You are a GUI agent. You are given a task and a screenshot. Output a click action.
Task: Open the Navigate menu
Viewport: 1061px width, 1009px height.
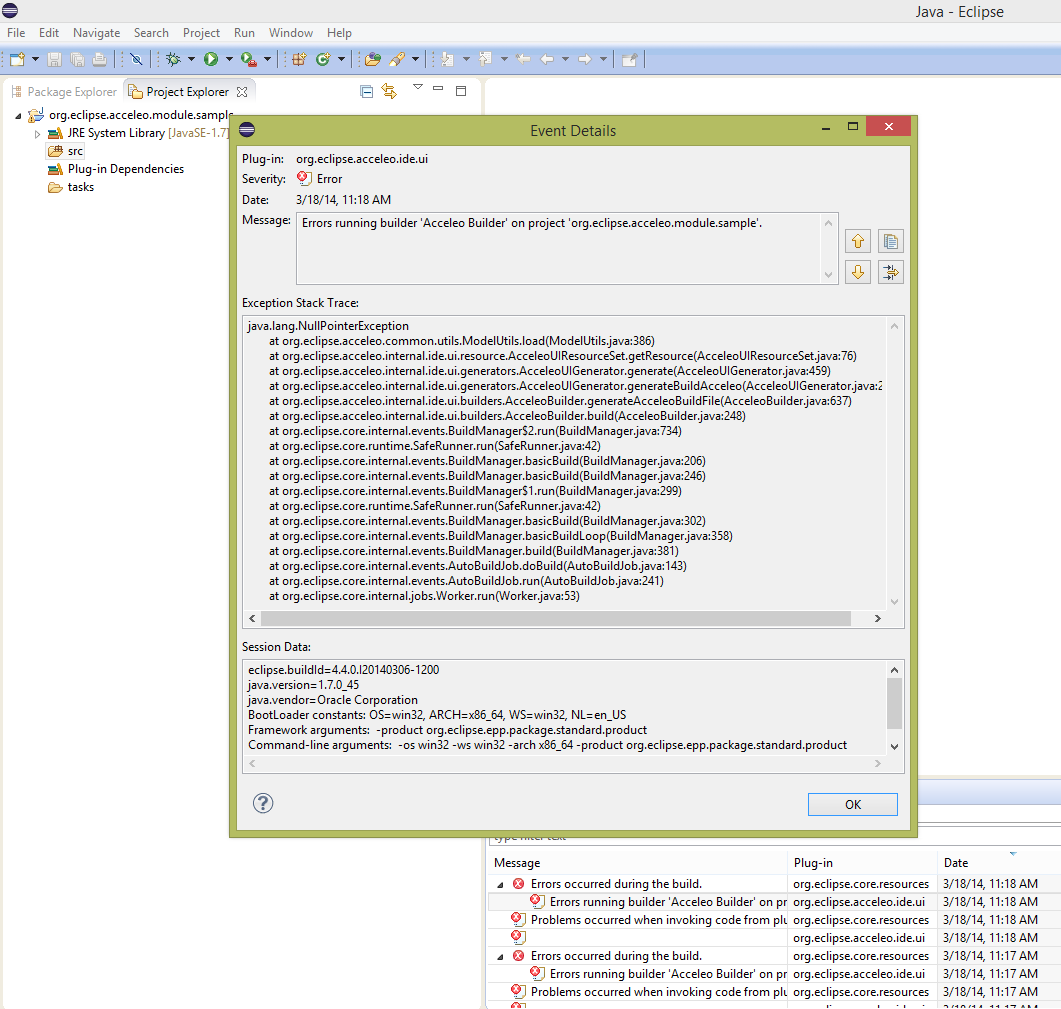pyautogui.click(x=96, y=32)
